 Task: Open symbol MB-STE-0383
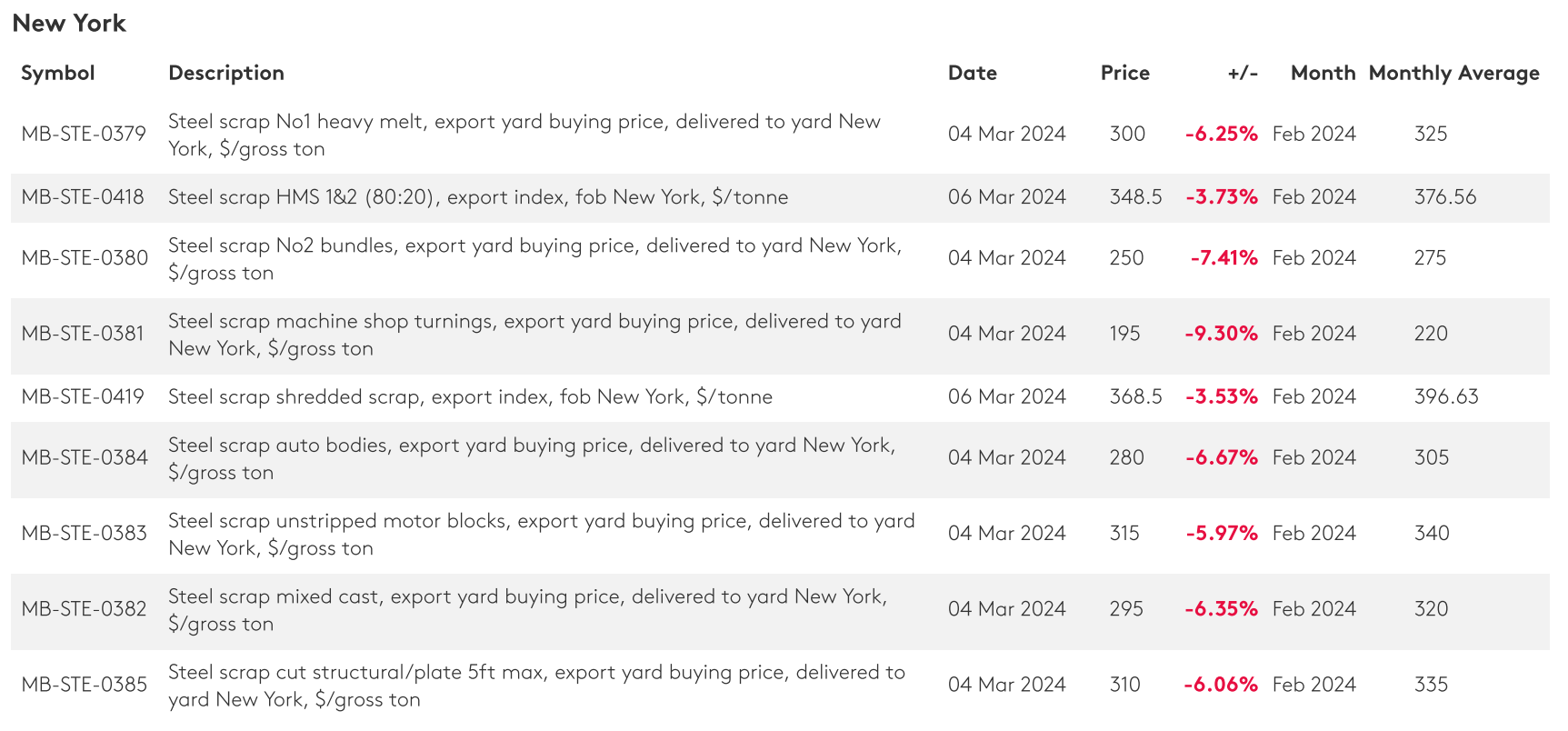click(84, 533)
